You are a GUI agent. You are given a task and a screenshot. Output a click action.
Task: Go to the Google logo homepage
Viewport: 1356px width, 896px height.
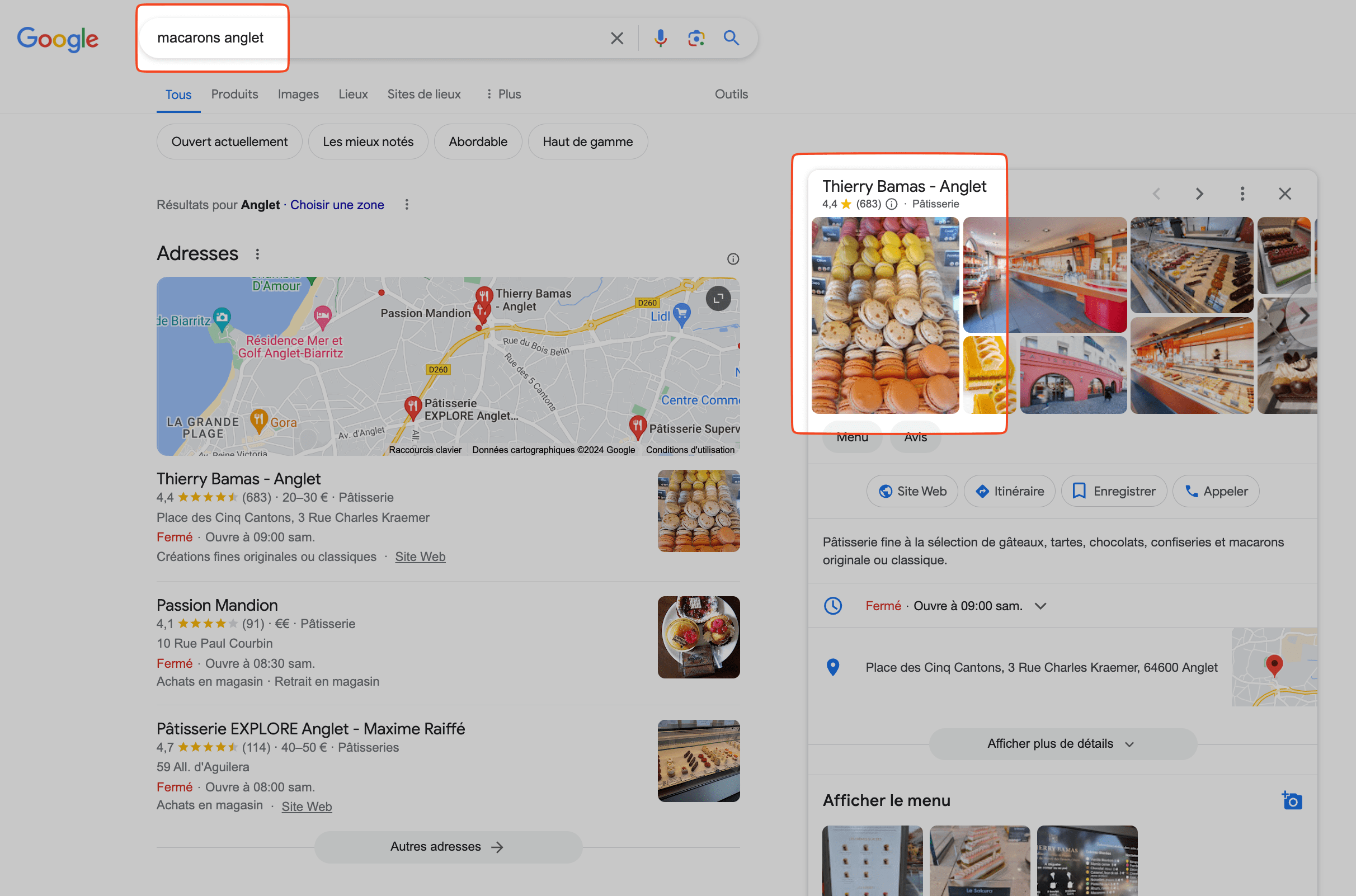click(x=58, y=39)
